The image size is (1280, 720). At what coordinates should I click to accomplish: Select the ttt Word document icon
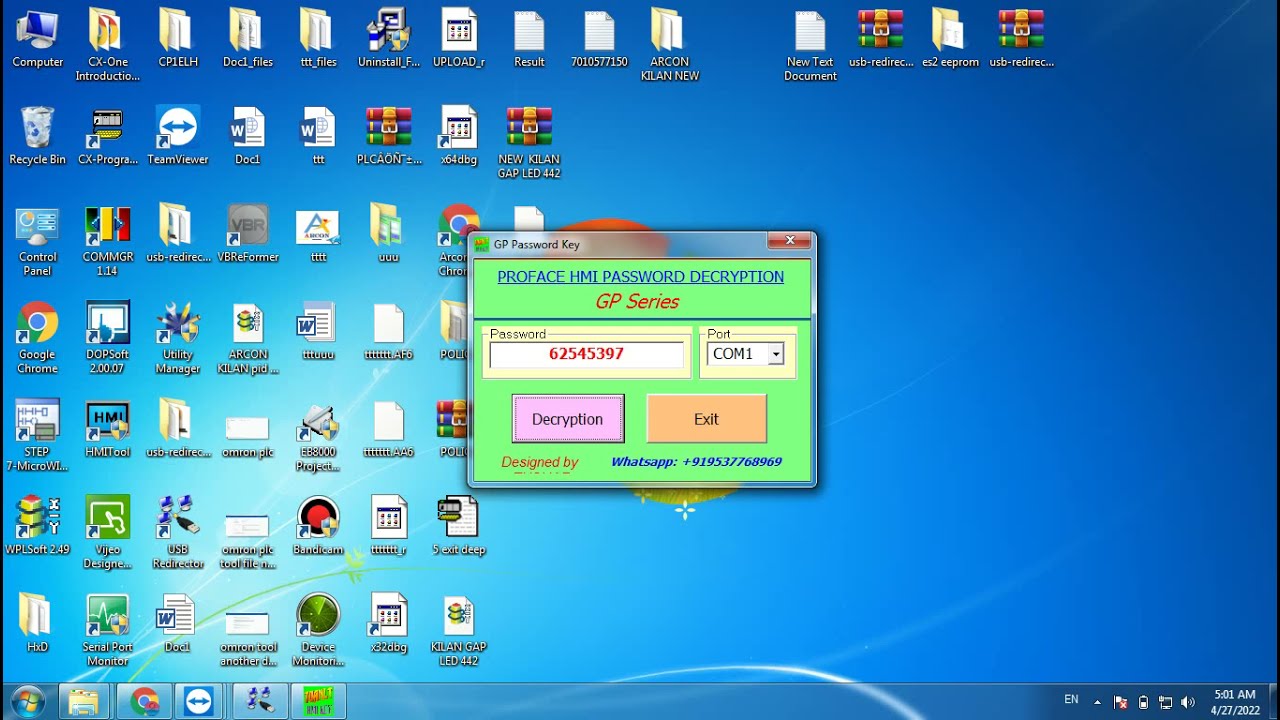pos(318,136)
